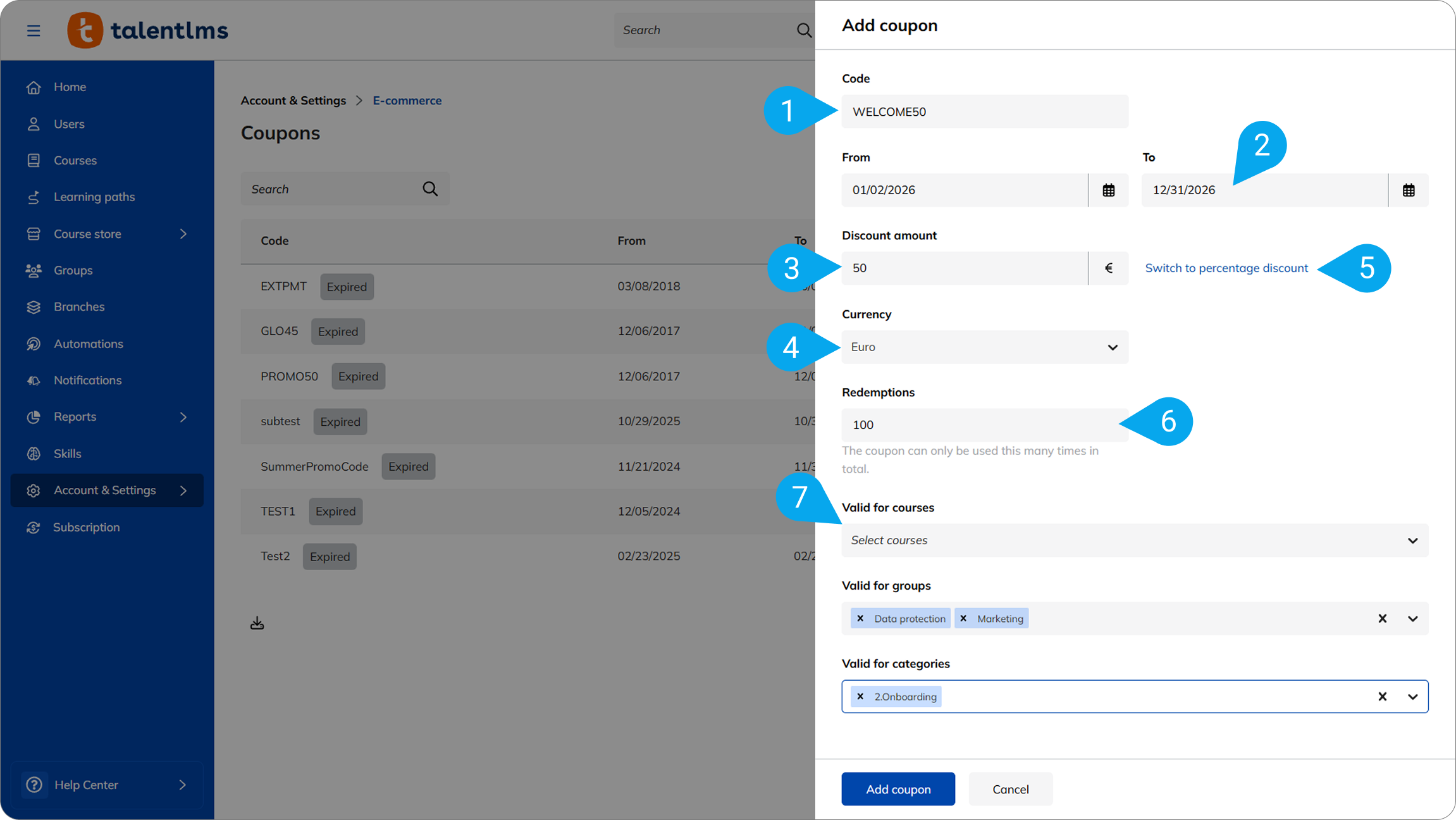Clear all selected groups

pos(1382,618)
